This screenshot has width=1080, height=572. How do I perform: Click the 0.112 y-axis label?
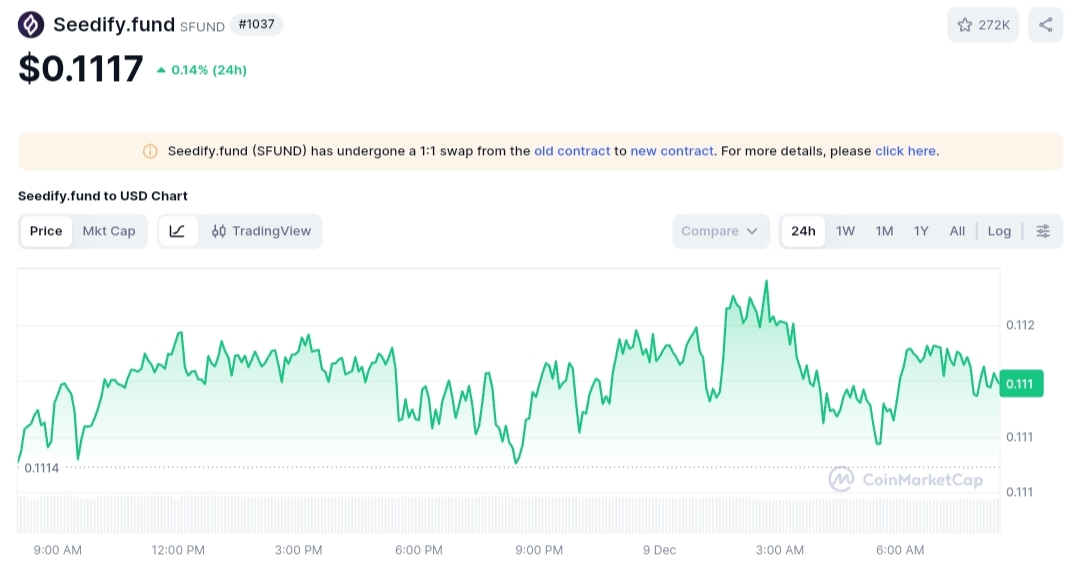pyautogui.click(x=1020, y=325)
